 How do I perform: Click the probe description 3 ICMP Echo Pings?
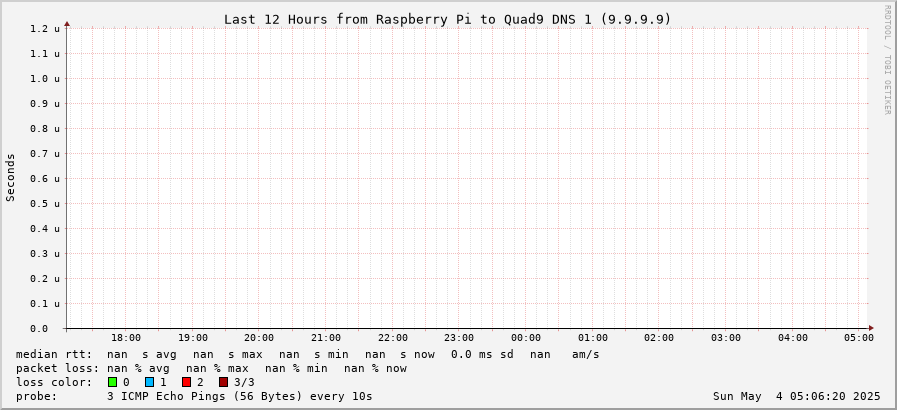tap(240, 396)
